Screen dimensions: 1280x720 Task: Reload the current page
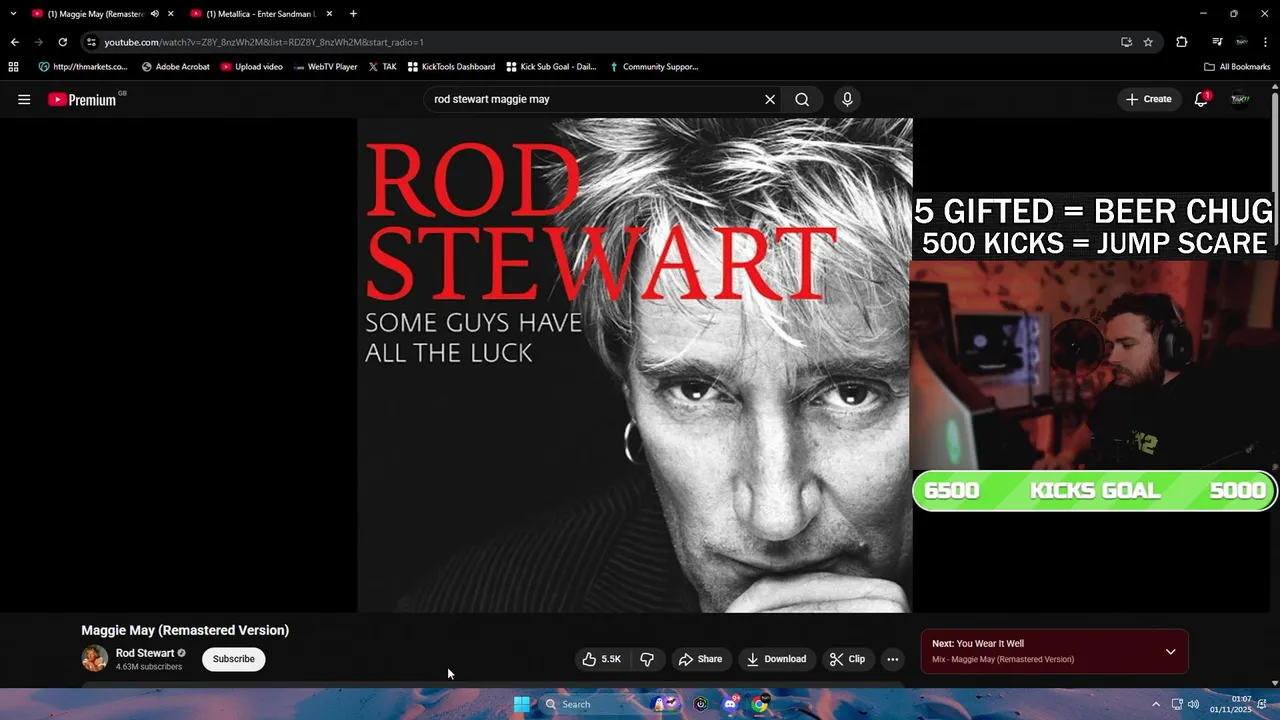[x=62, y=42]
